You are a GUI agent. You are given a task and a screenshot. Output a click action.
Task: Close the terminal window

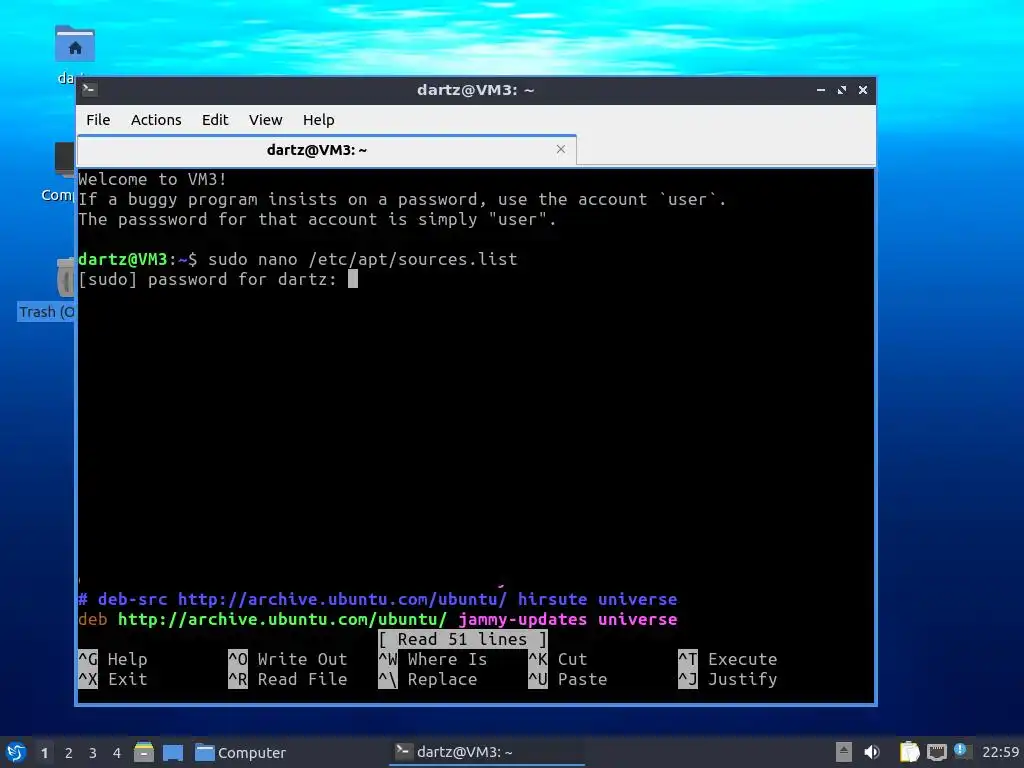coord(863,90)
